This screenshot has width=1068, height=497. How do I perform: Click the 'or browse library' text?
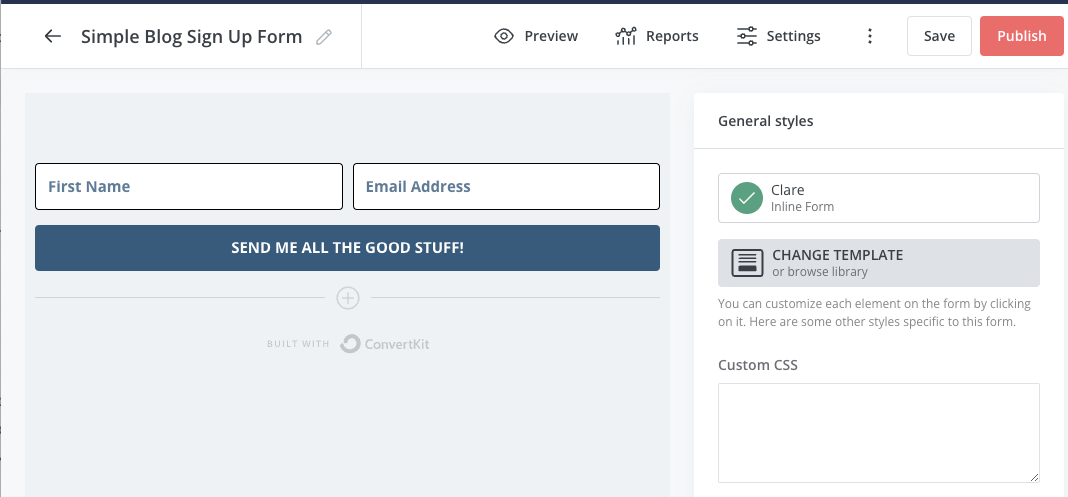pyautogui.click(x=820, y=272)
